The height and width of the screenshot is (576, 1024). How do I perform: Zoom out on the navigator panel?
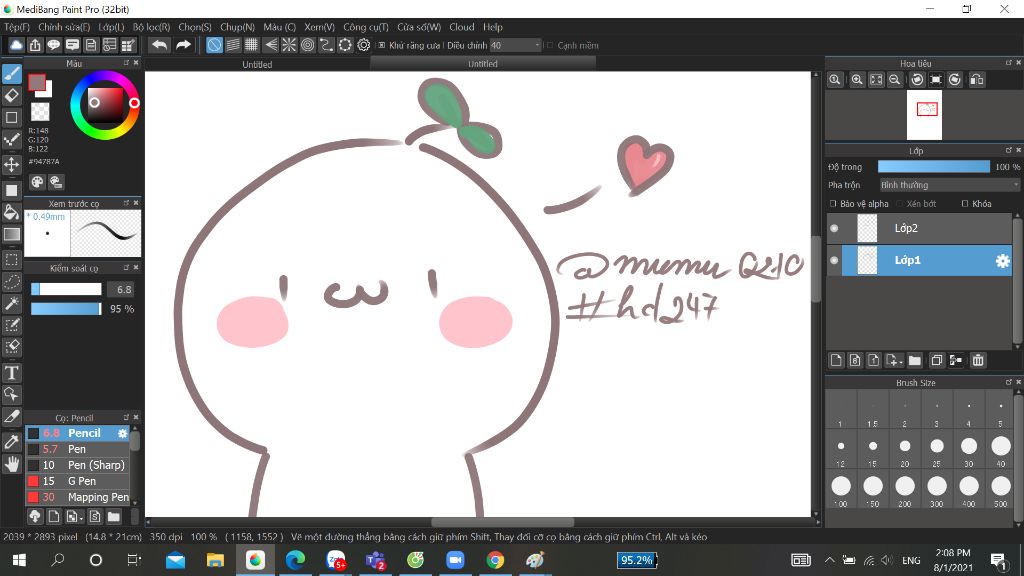click(x=895, y=80)
